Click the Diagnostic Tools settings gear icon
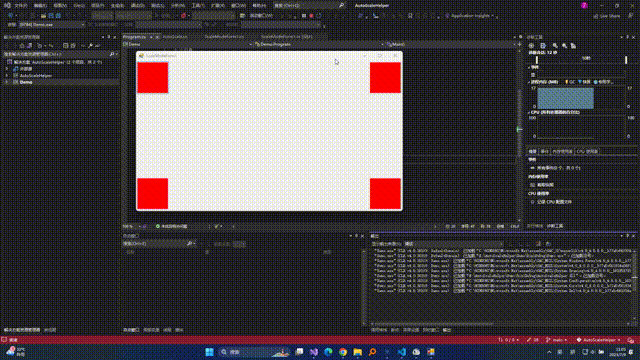Viewport: 640px width, 360px height. 531,46
